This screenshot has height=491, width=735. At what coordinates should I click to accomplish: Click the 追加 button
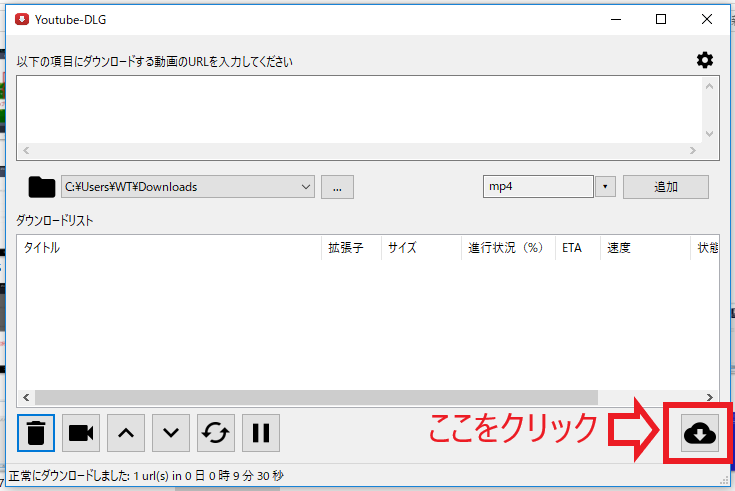coord(666,187)
